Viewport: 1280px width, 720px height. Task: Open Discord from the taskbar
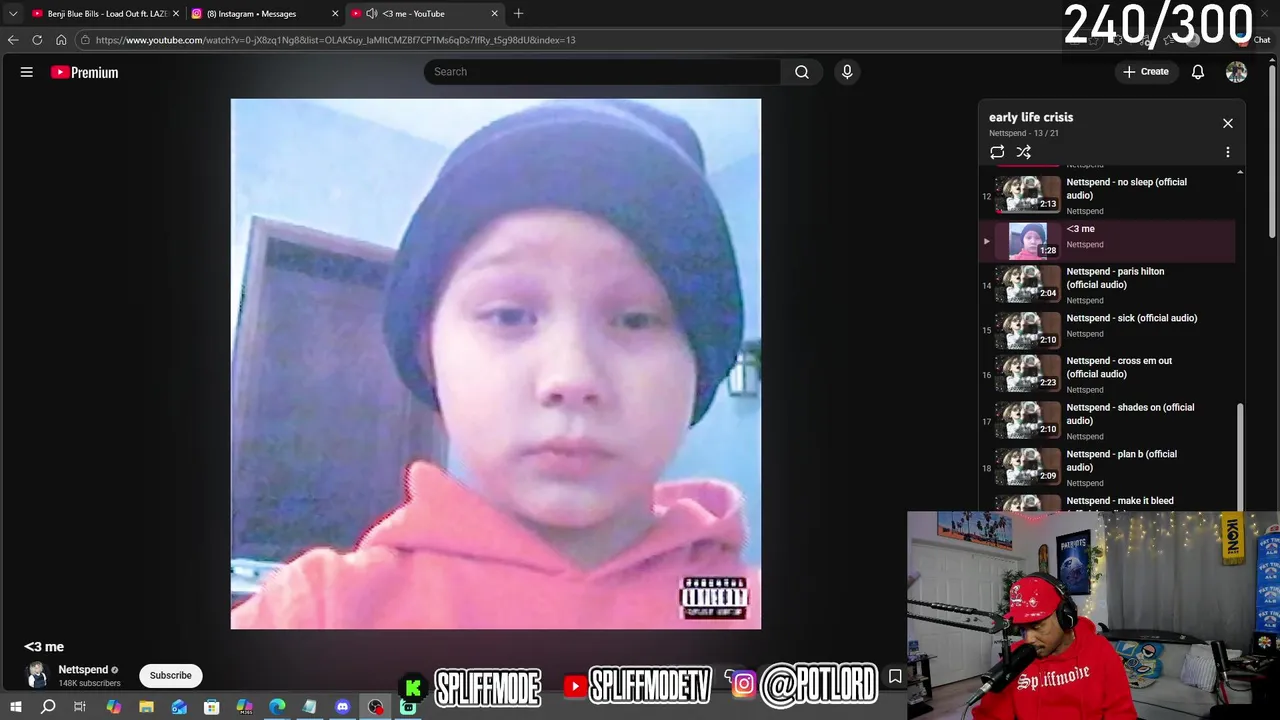342,707
